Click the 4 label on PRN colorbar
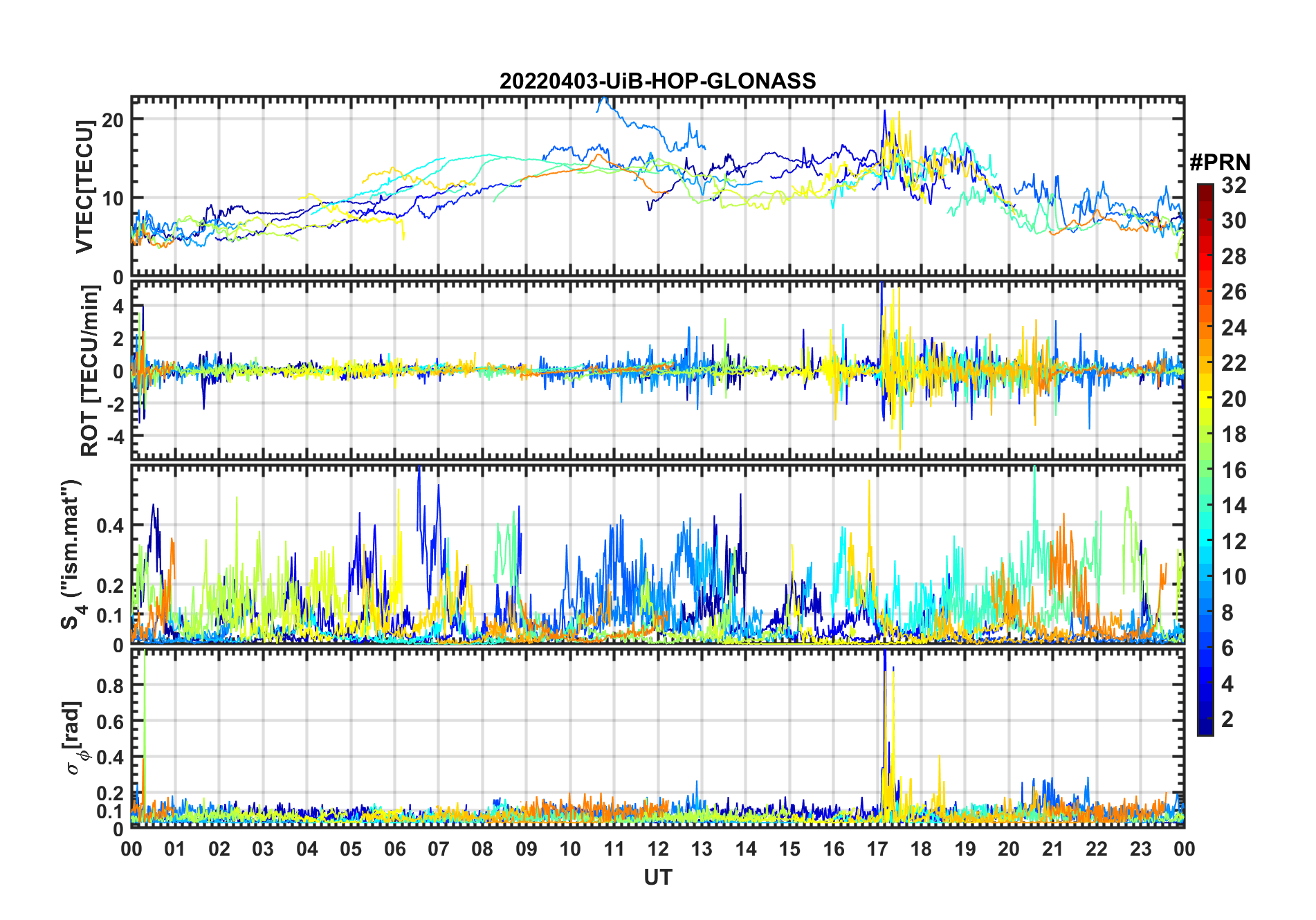Viewport: 1316px width, 920px height. (x=1228, y=684)
